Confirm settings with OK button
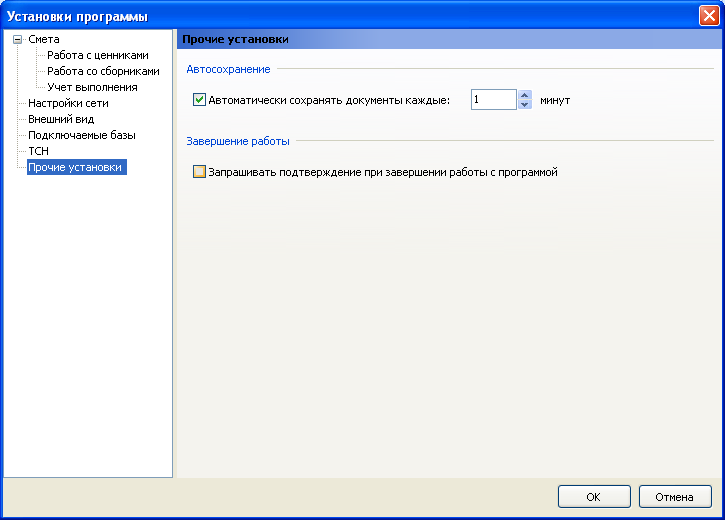Image resolution: width=725 pixels, height=520 pixels. click(x=594, y=497)
